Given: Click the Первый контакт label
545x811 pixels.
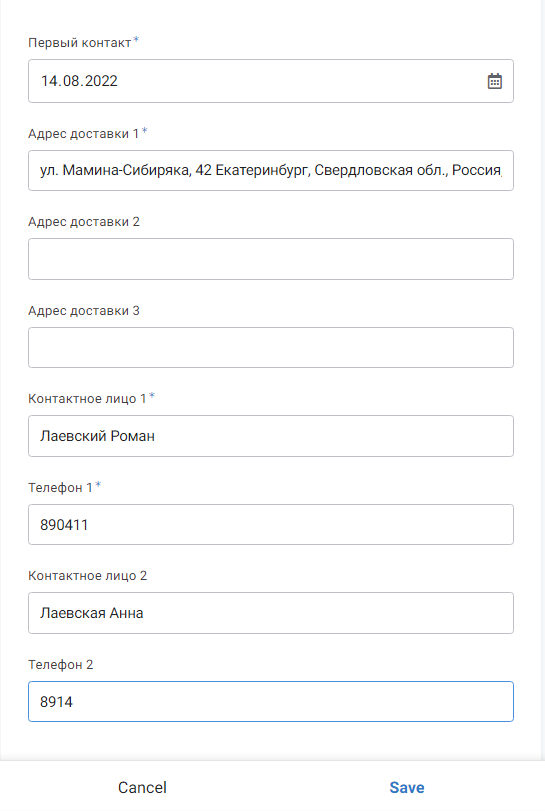Looking at the screenshot, I should 80,43.
